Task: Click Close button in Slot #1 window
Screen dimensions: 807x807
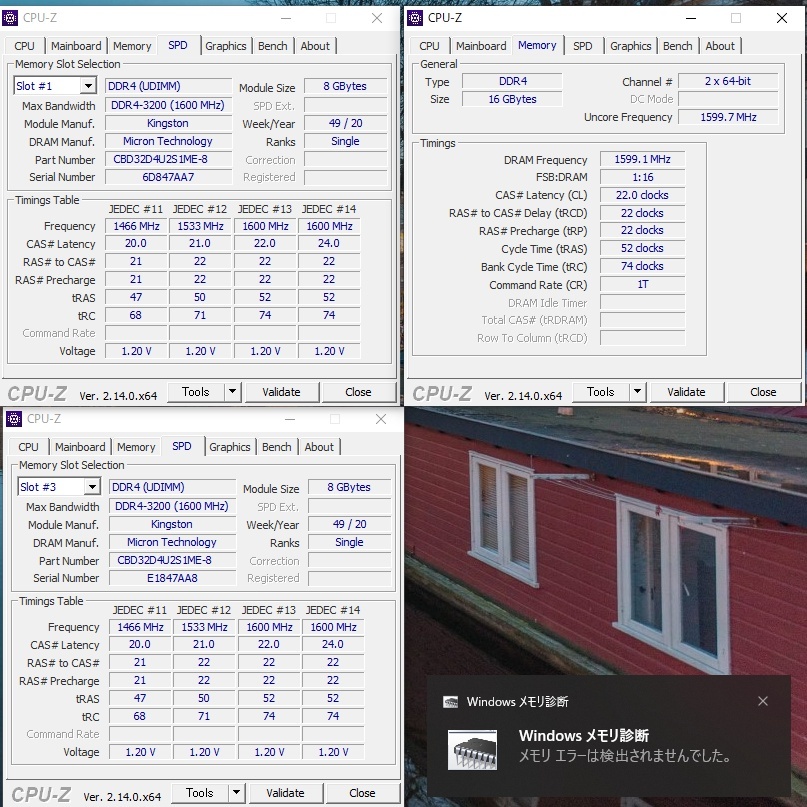Action: click(358, 392)
